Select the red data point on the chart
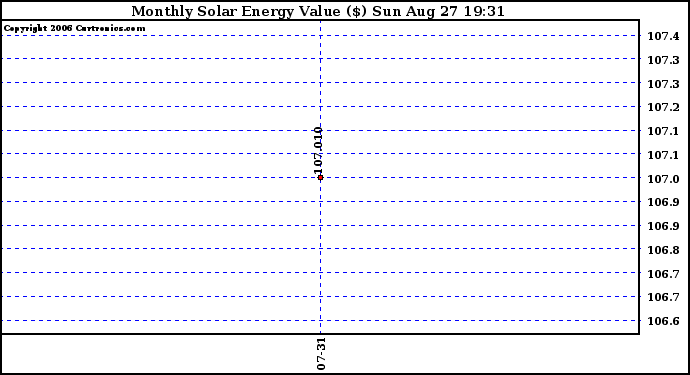 pos(320,177)
